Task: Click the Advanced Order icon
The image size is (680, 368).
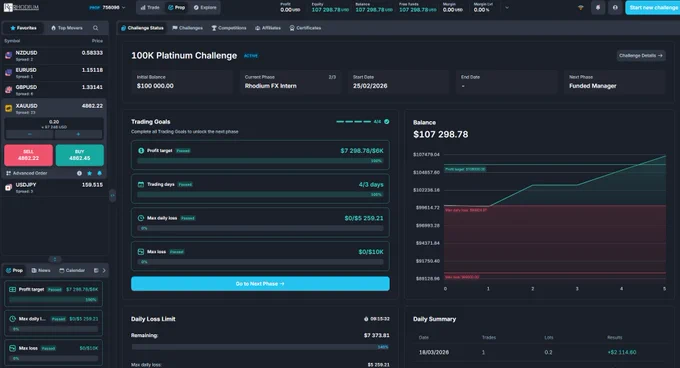Action: point(8,173)
